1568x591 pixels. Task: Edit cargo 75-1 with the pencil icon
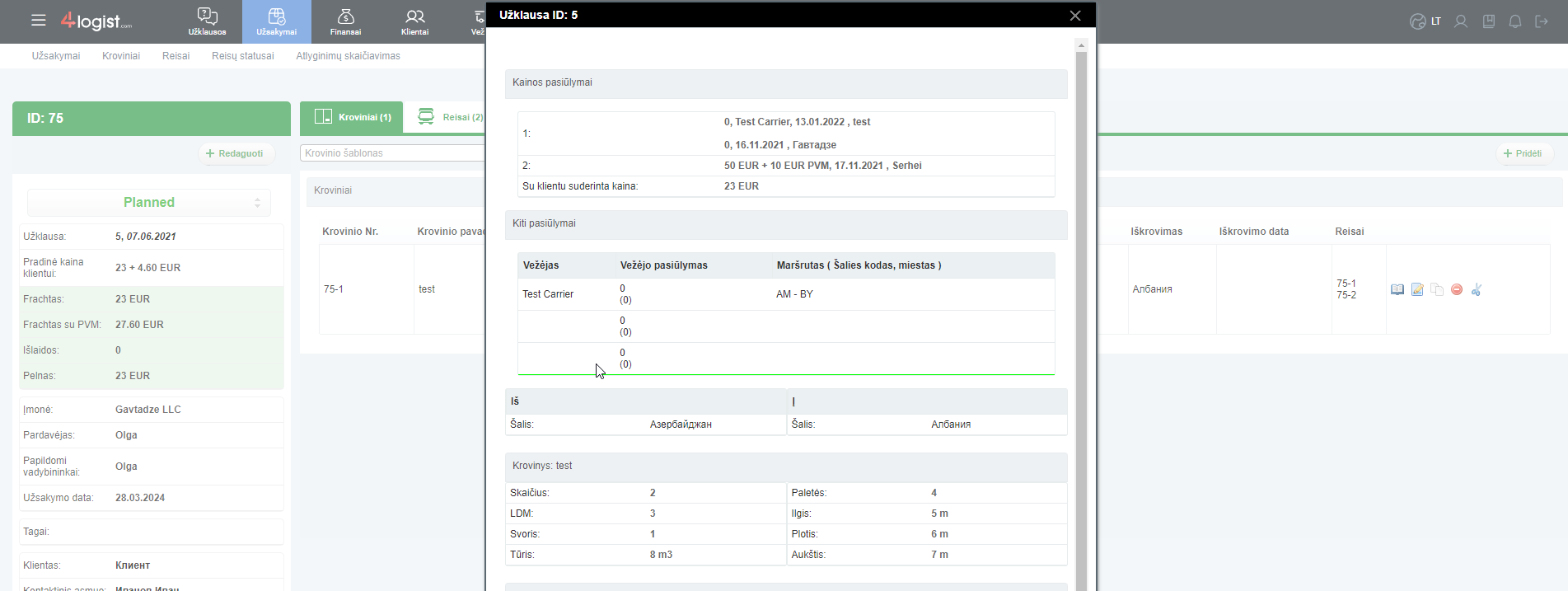click(1417, 289)
